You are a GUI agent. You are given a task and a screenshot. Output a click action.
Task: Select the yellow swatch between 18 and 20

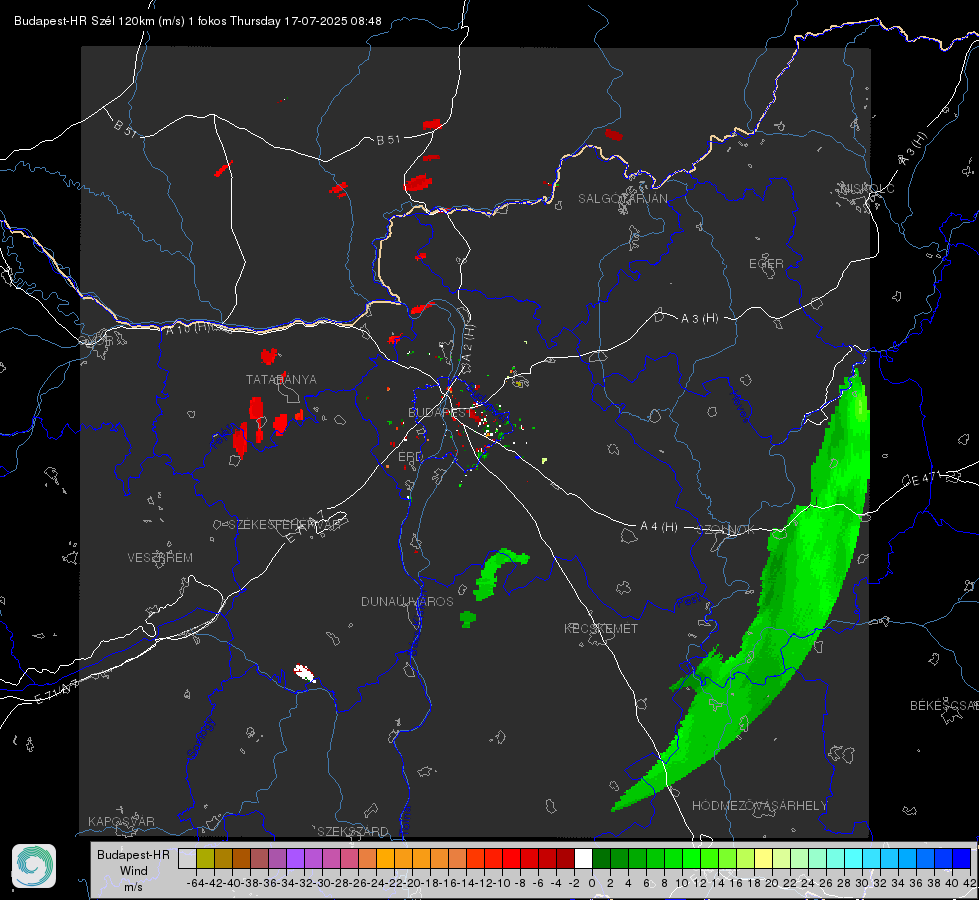(763, 858)
